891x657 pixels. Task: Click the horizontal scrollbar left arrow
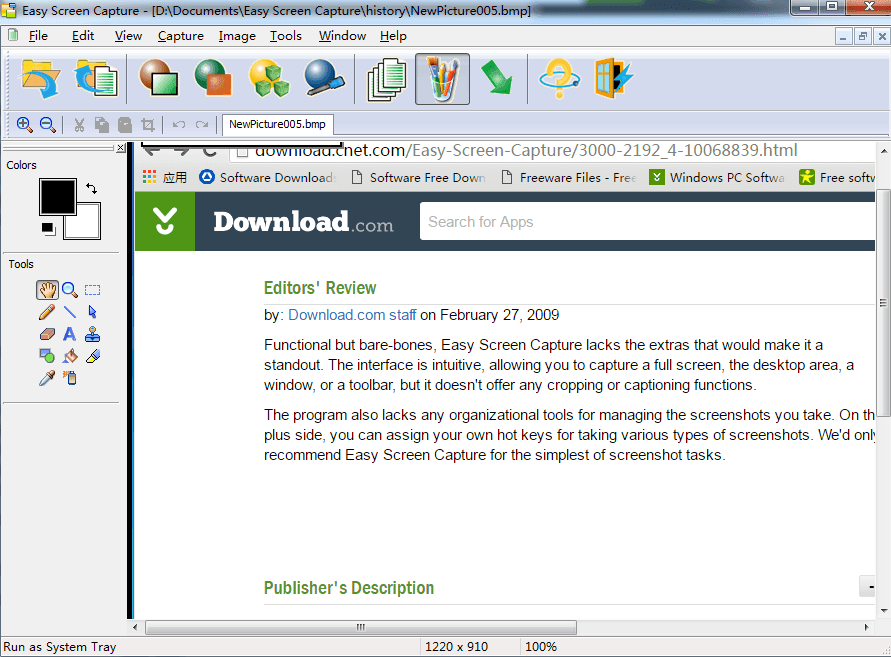[x=135, y=627]
